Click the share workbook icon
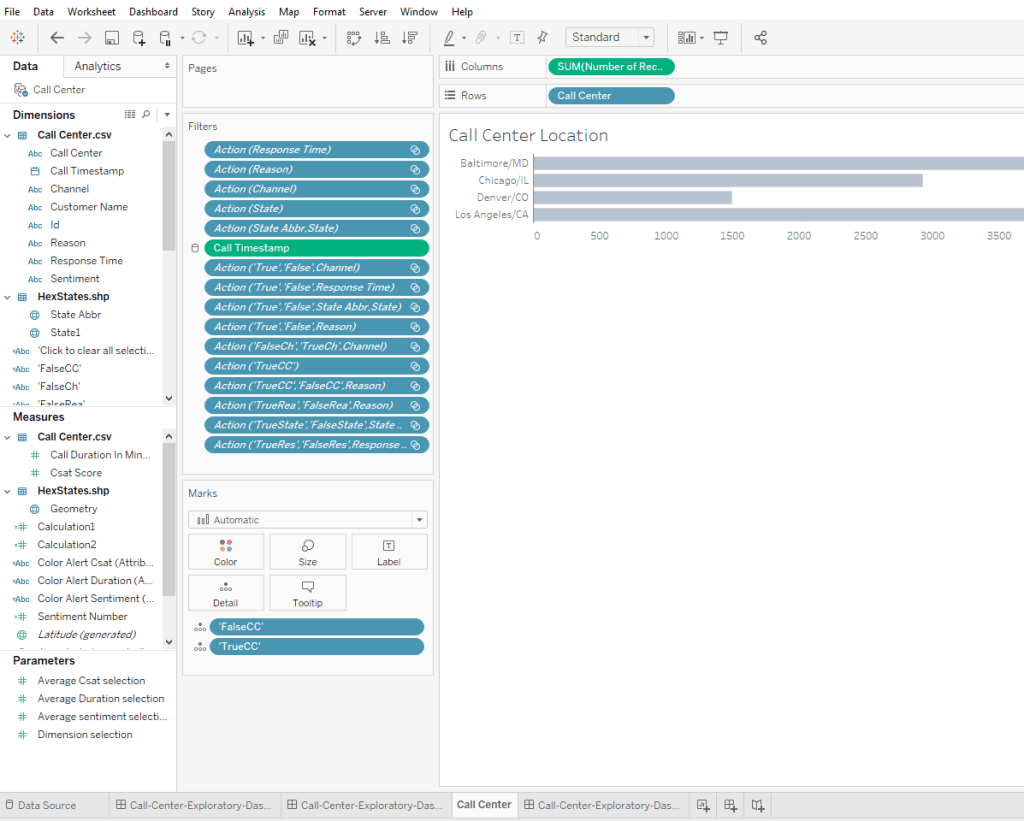The image size is (1024, 821). [x=760, y=38]
